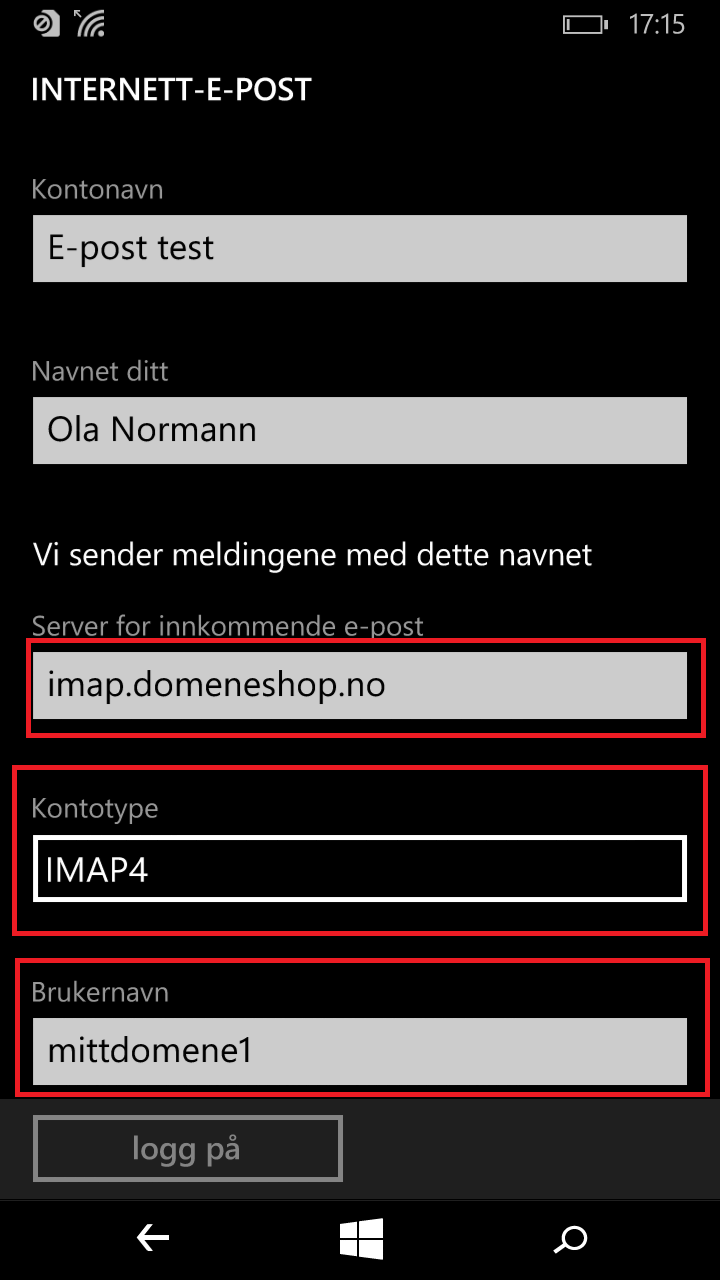Tap the Brukernavn field mittdomene1

pyautogui.click(x=360, y=1052)
